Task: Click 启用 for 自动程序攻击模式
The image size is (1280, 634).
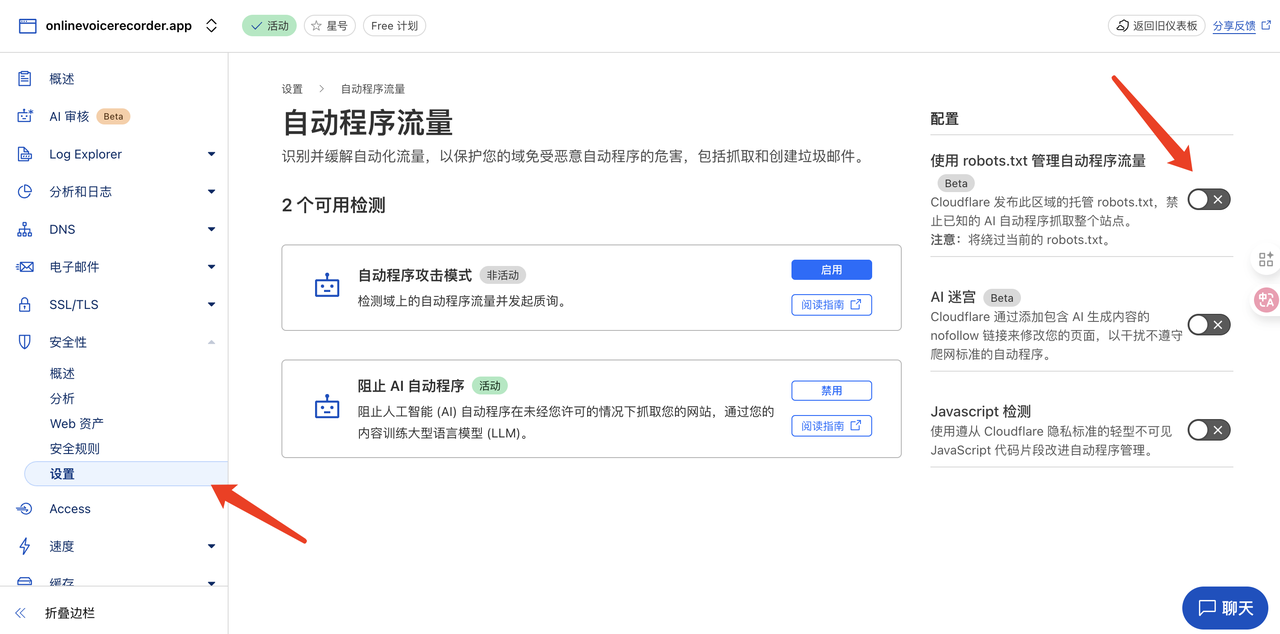Action: [x=831, y=270]
